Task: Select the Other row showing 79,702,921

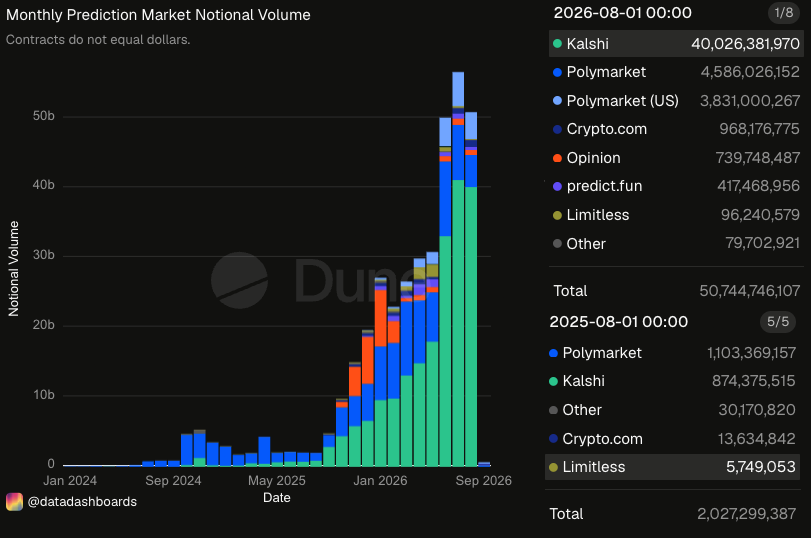Action: (x=676, y=243)
